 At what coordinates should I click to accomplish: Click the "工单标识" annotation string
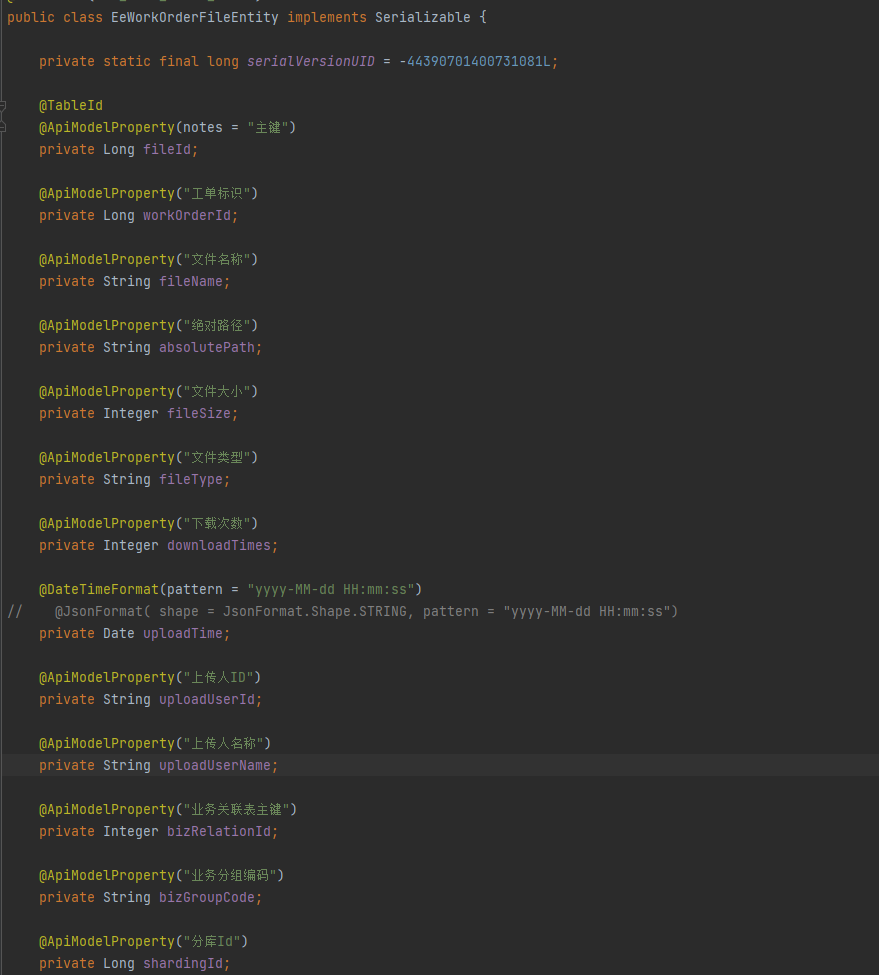217,193
